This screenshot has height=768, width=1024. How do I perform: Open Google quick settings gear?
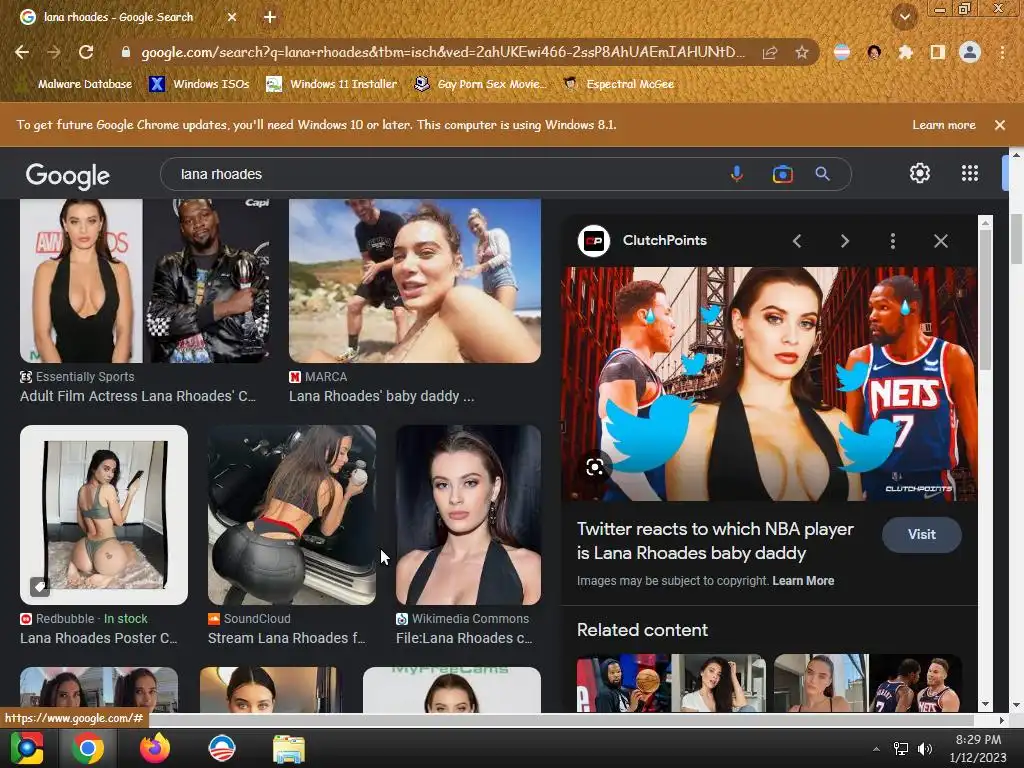pyautogui.click(x=920, y=173)
